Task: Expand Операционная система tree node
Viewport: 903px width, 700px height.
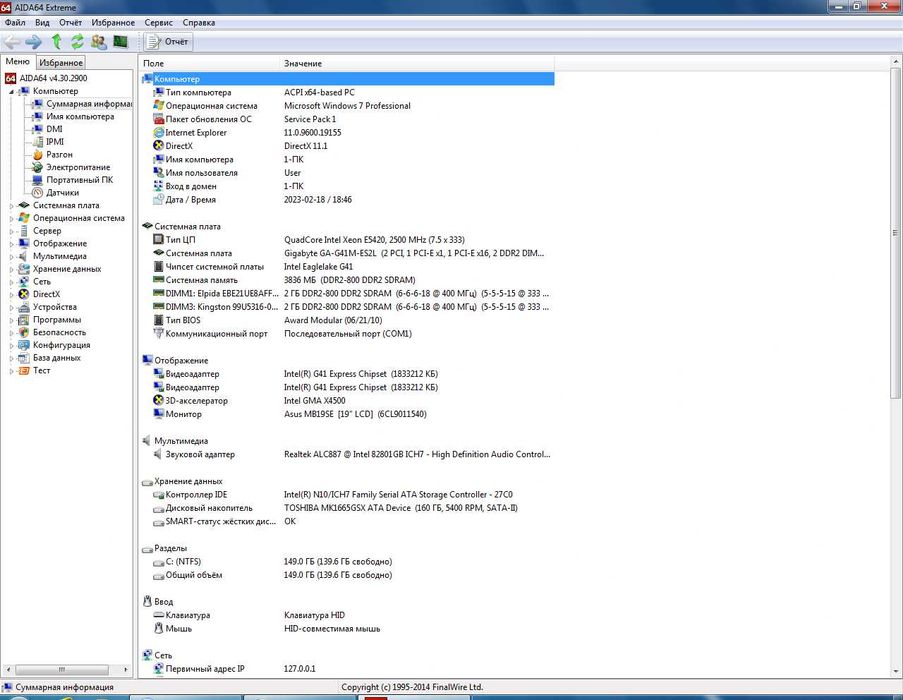Action: coord(11,218)
